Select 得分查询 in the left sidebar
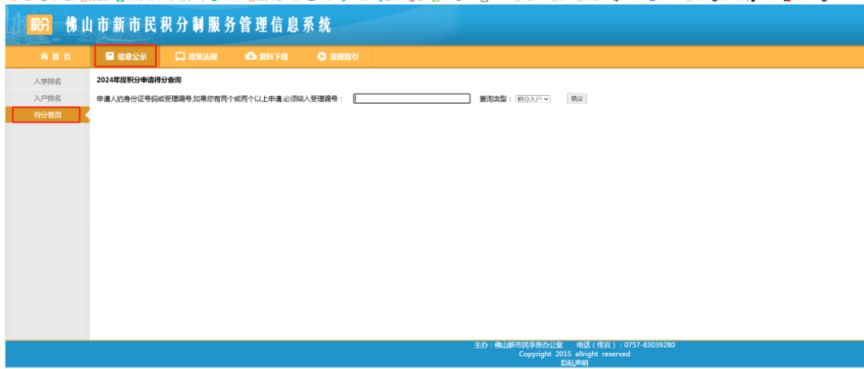Viewport: 864px width, 369px height. [46, 115]
